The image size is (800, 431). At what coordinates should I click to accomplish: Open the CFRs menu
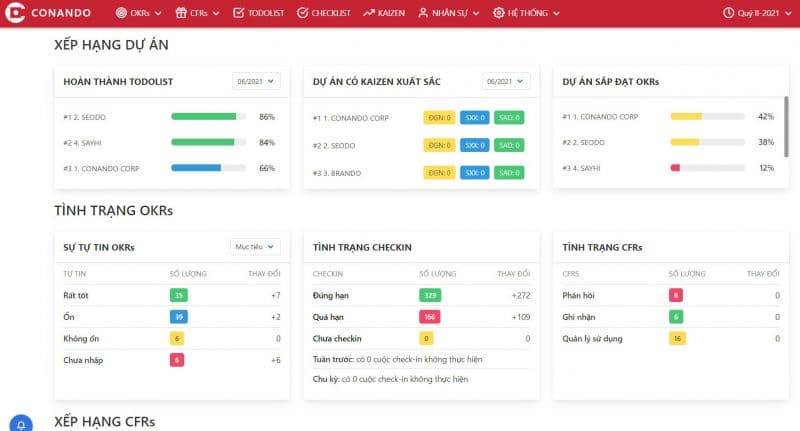pos(197,13)
